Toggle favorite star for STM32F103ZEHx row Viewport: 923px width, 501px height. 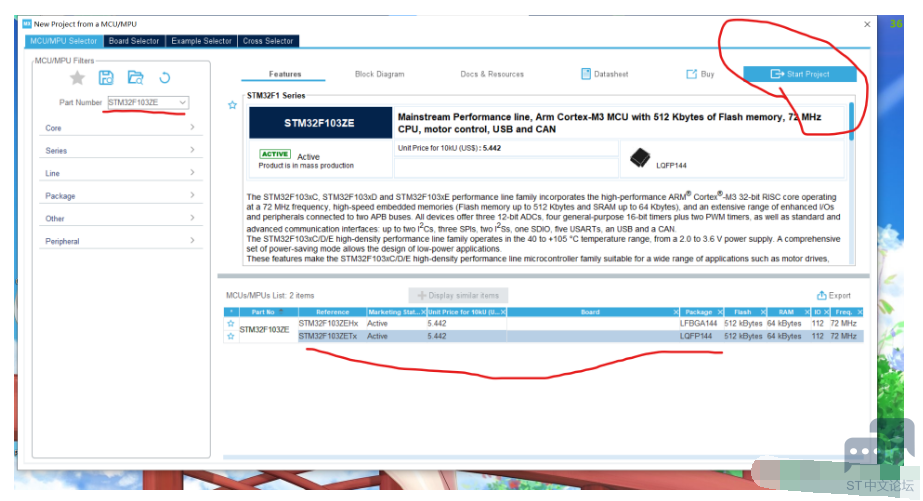click(231, 323)
